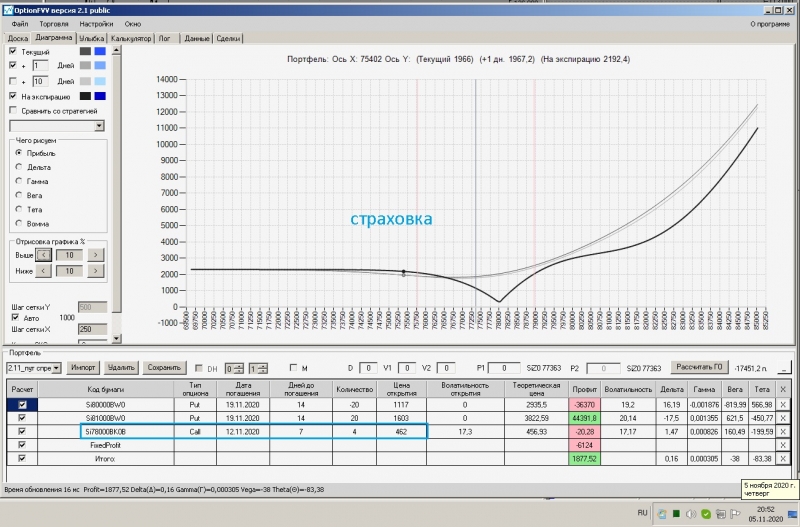This screenshot has height=527, width=800.
Task: Click the left panel scrollbar down arrow
Action: point(116,338)
